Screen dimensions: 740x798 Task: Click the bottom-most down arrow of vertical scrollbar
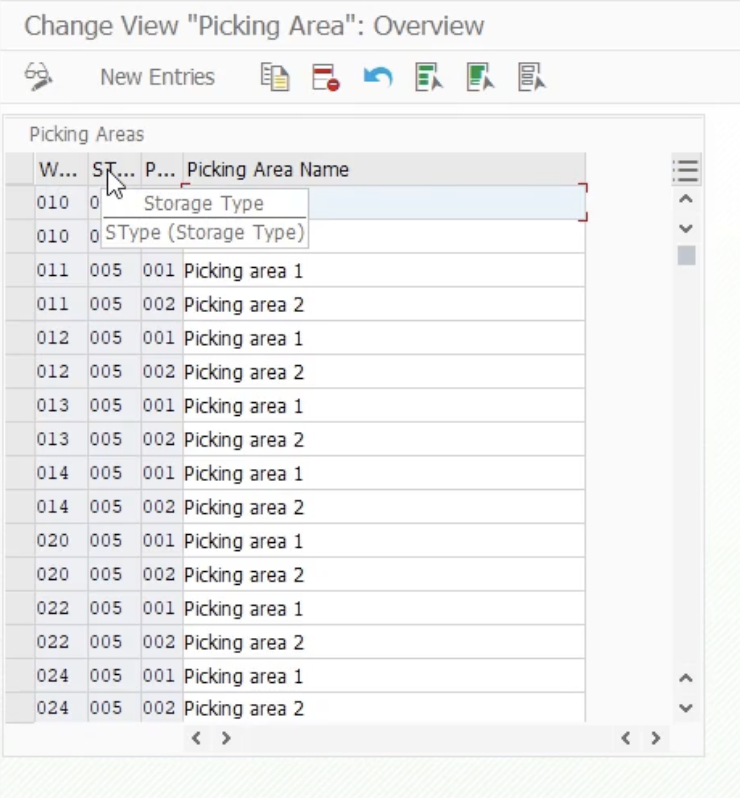pyautogui.click(x=686, y=708)
